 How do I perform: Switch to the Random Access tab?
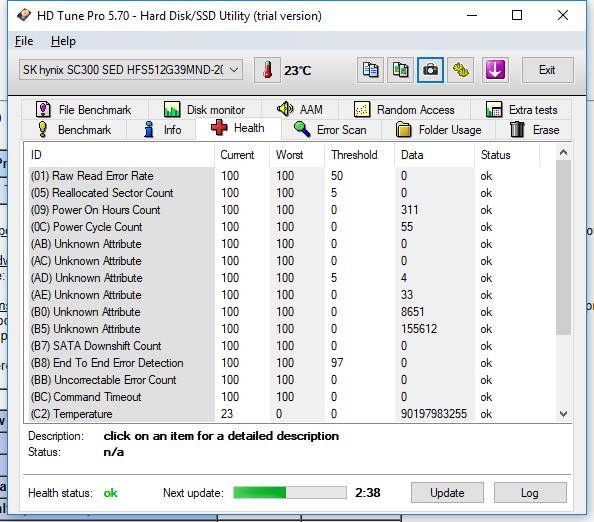click(x=404, y=109)
